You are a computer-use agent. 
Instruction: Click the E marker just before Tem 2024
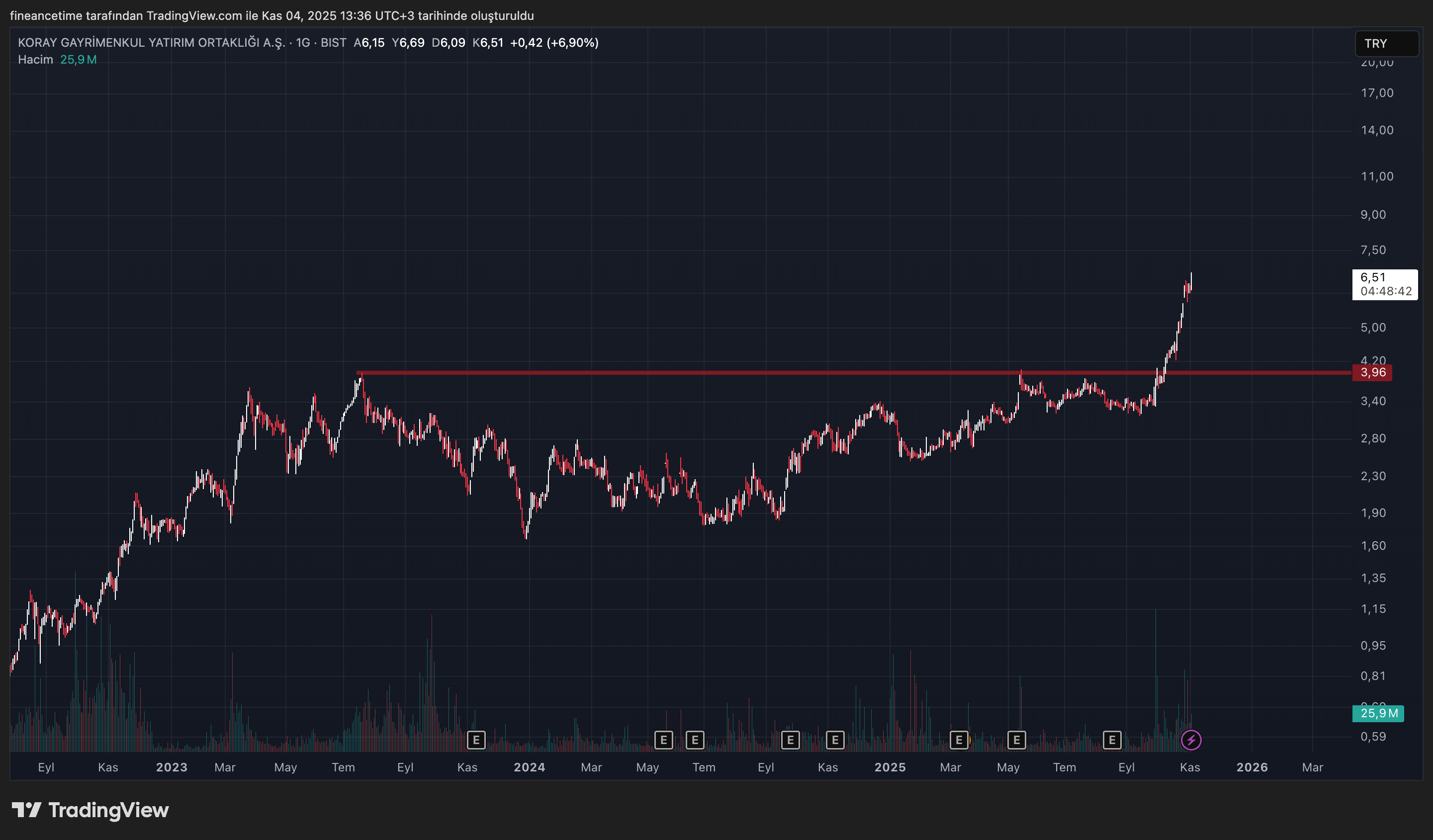pyautogui.click(x=695, y=740)
